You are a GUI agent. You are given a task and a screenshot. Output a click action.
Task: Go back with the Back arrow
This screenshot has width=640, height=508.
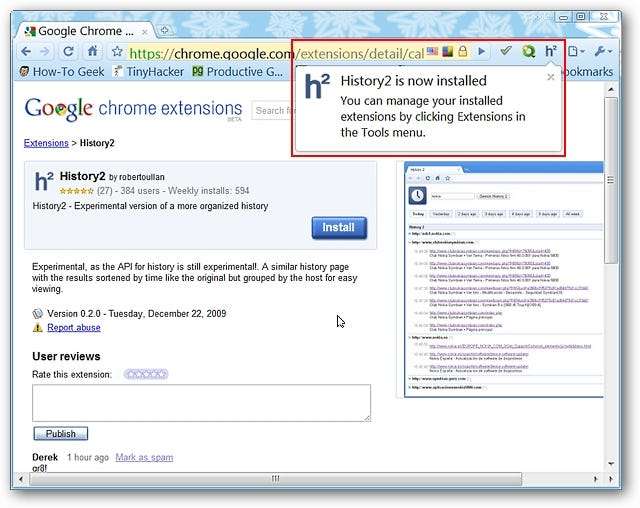click(26, 52)
